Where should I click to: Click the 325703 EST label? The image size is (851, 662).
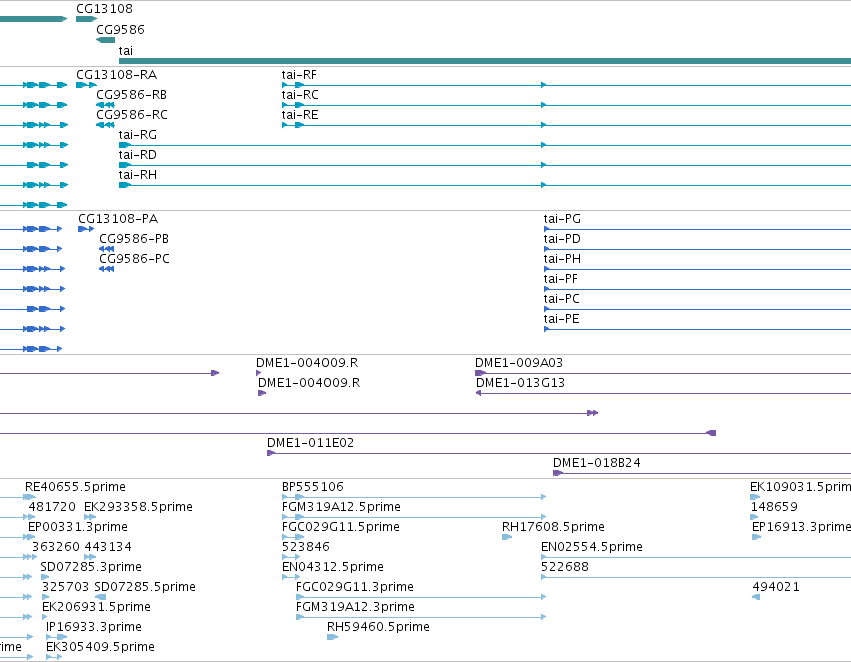click(x=66, y=588)
